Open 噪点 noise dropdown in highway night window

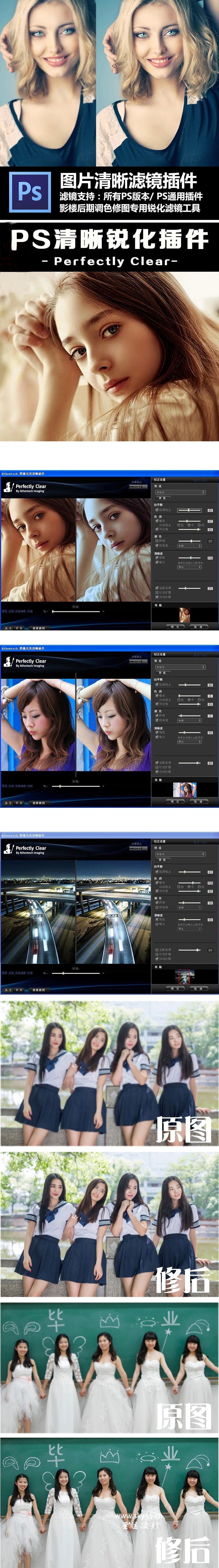pos(189,929)
